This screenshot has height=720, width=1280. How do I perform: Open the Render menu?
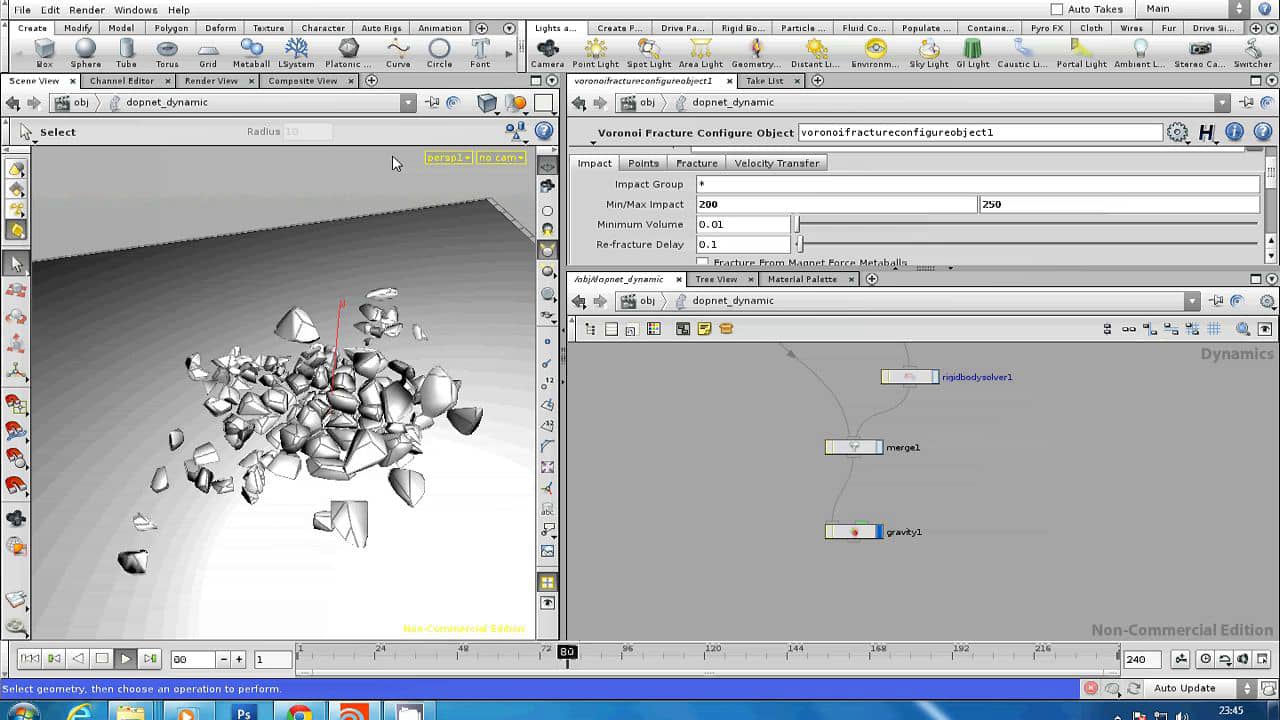coord(87,9)
